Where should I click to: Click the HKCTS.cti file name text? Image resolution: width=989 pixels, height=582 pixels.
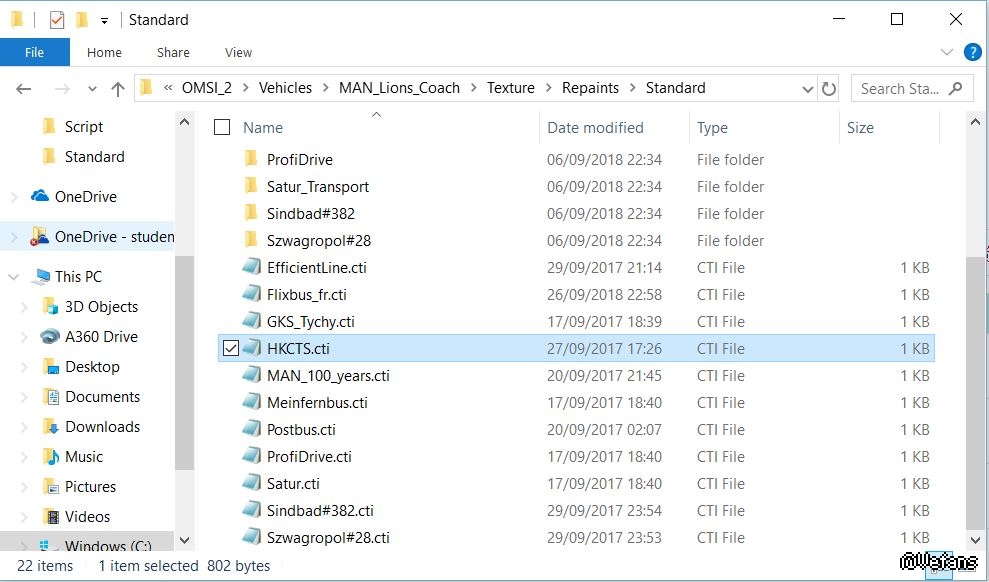pyautogui.click(x=298, y=349)
